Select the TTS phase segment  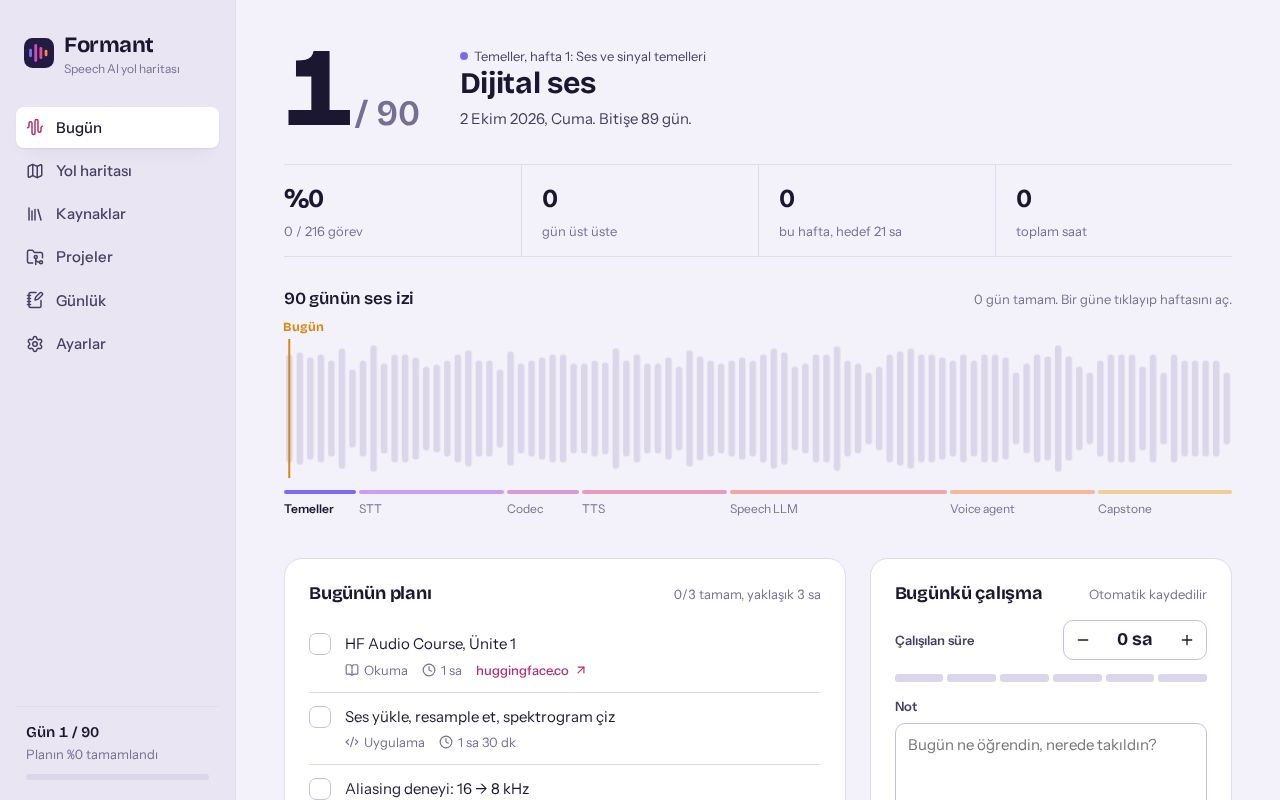click(654, 501)
